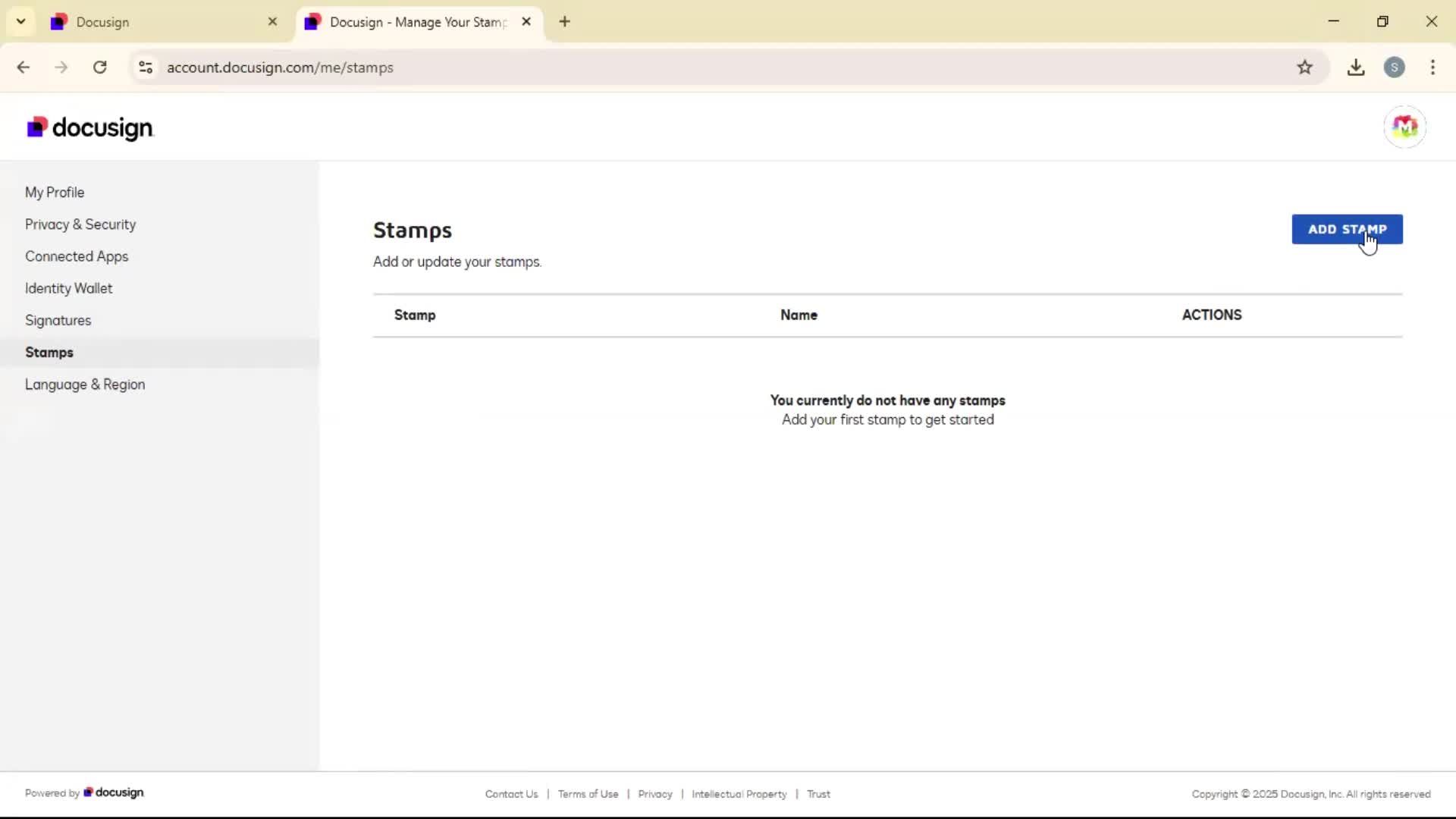Open the Privacy footer link

point(655,794)
